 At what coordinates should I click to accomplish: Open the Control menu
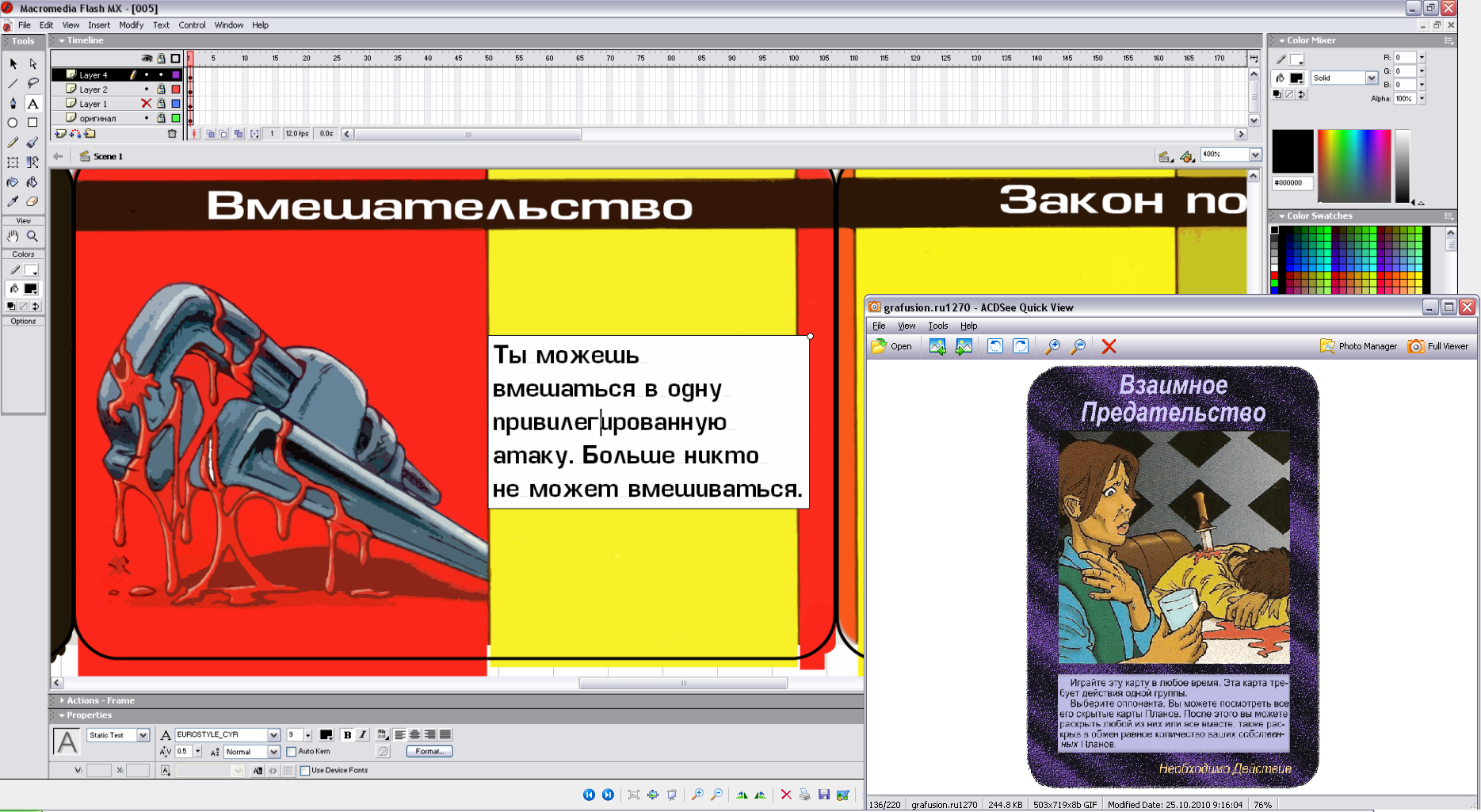pyautogui.click(x=192, y=25)
